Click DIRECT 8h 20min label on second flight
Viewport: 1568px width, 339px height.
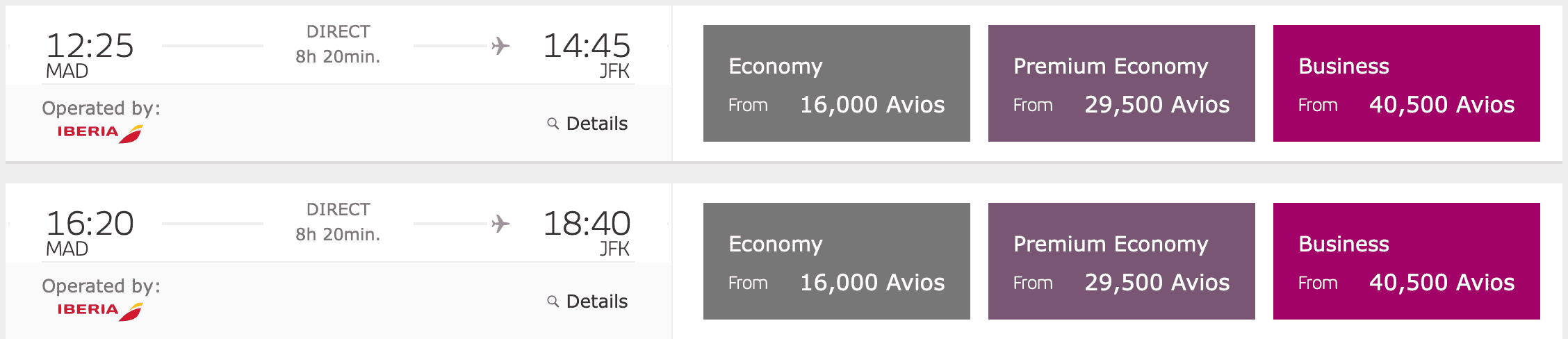tap(338, 222)
